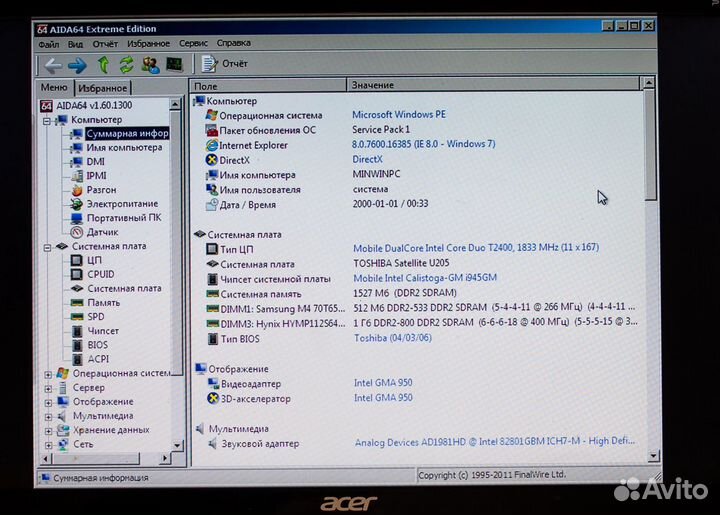Viewport: 720px width, 515px height.
Task: Open the Сервис menu
Action: [193, 43]
